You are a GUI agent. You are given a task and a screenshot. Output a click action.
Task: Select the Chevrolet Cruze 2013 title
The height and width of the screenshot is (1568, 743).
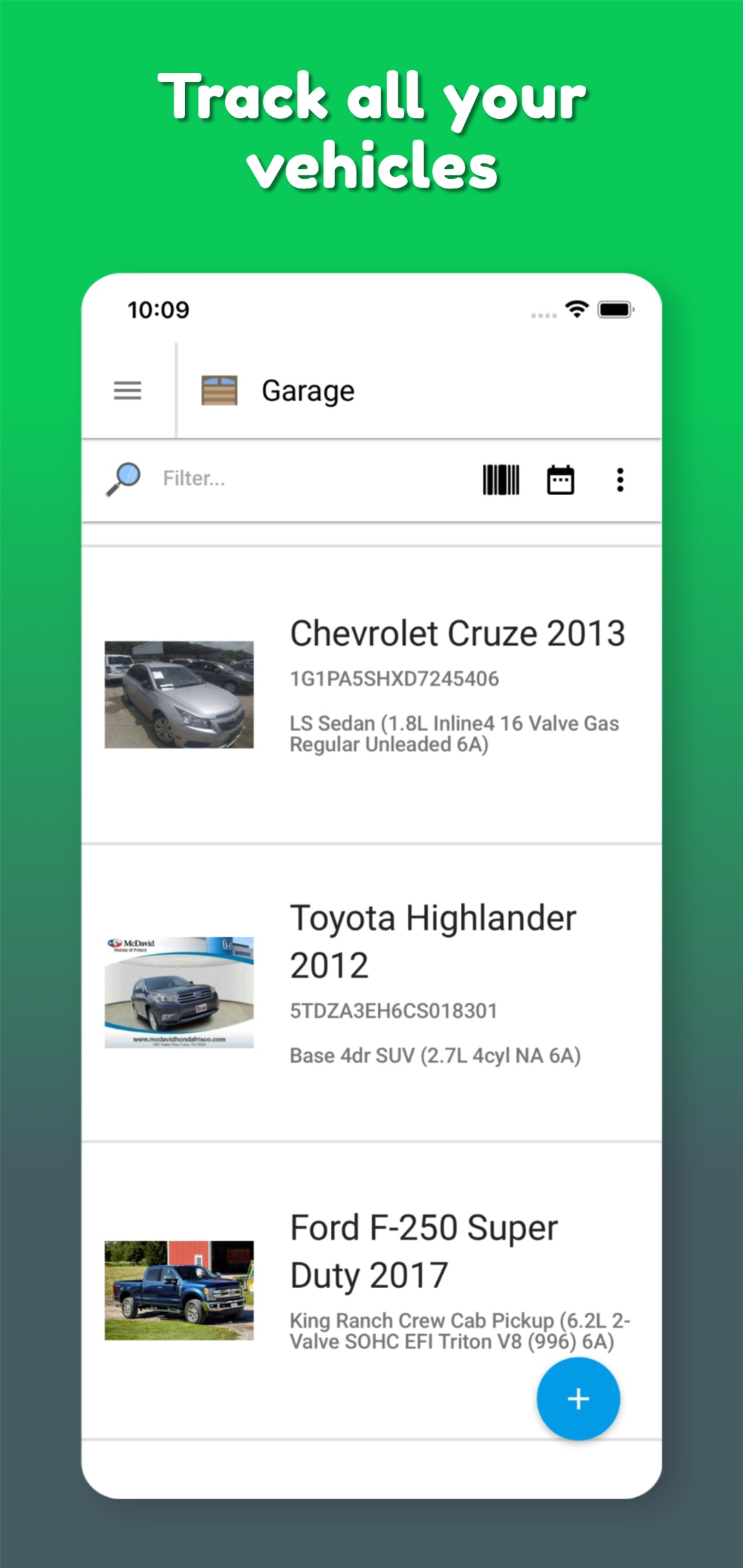457,633
